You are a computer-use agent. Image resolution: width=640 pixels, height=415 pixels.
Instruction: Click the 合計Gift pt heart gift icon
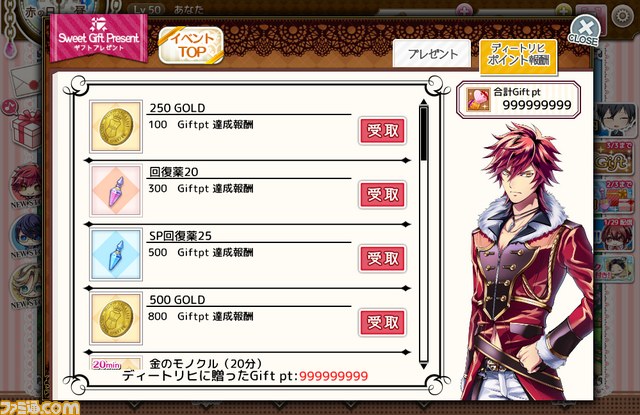click(478, 100)
